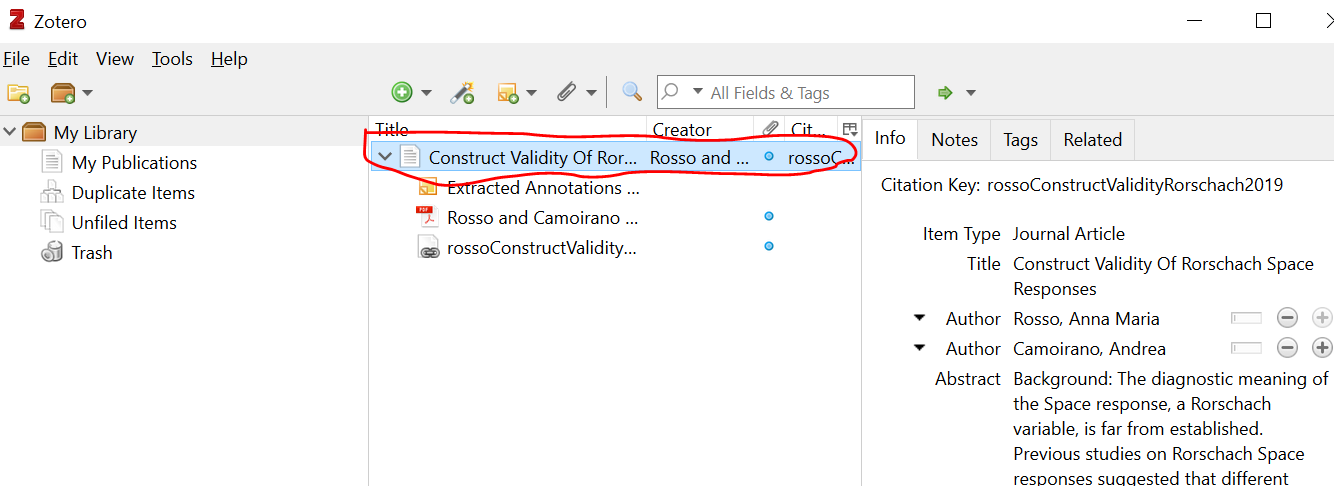
Task: Switch to the Notes tab
Action: pyautogui.click(x=955, y=140)
